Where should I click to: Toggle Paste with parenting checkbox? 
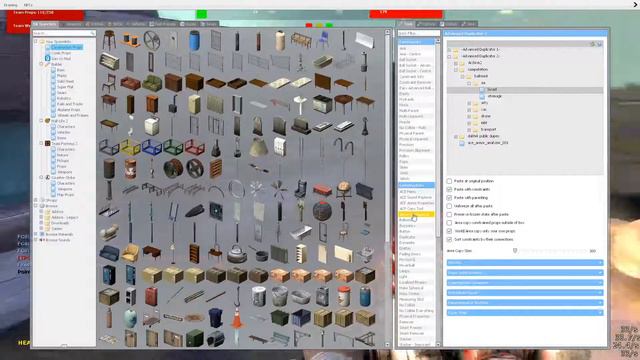point(449,198)
